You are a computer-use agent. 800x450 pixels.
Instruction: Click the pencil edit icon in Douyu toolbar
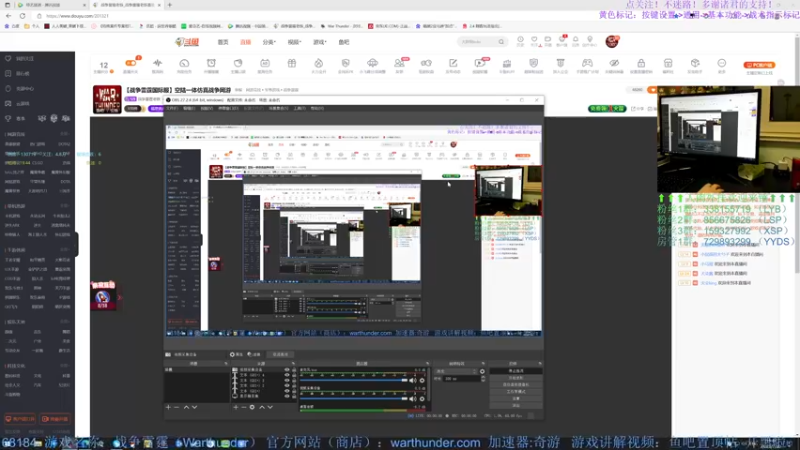(x=453, y=63)
